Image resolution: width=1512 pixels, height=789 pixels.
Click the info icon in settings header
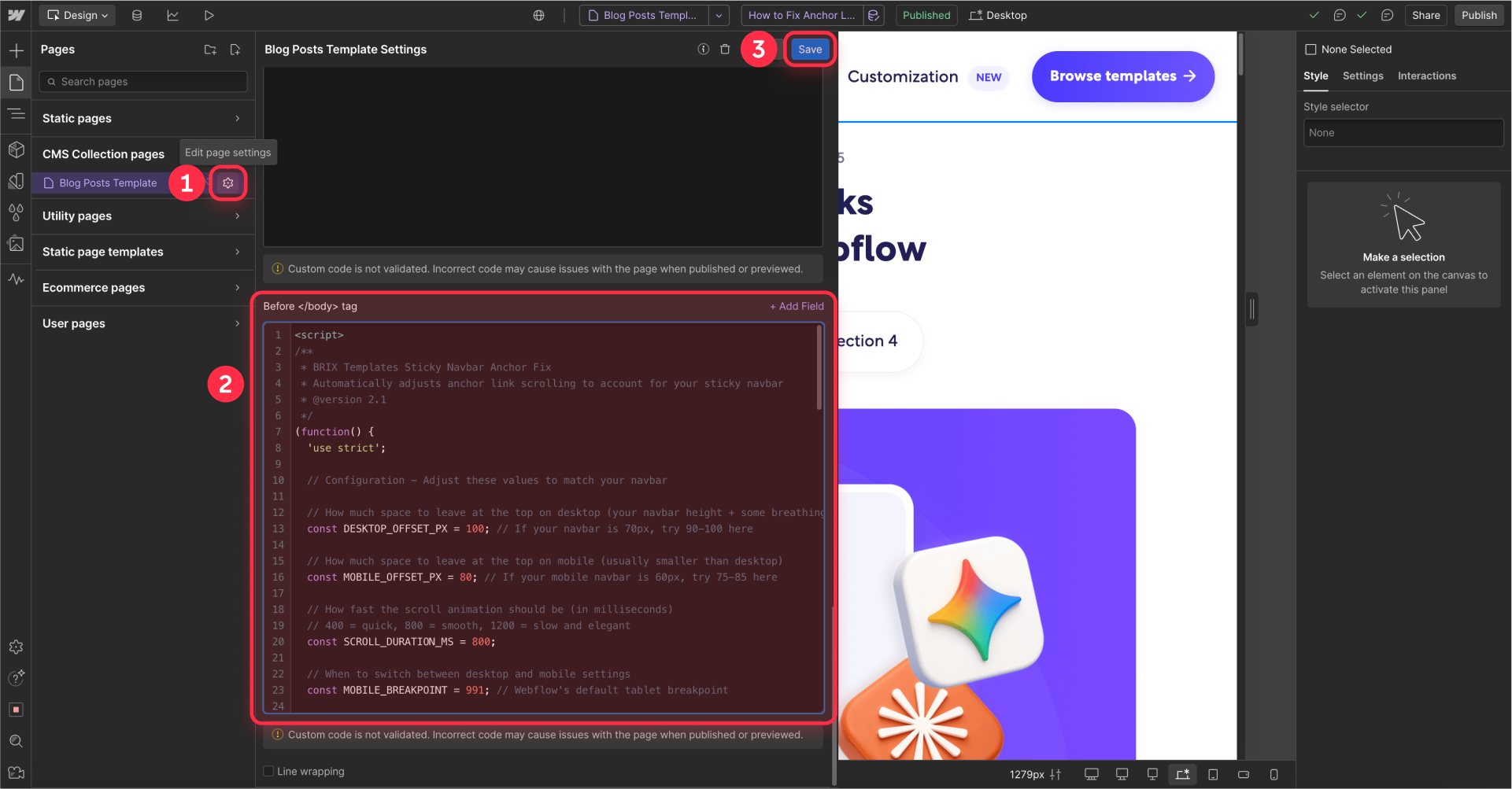click(703, 49)
